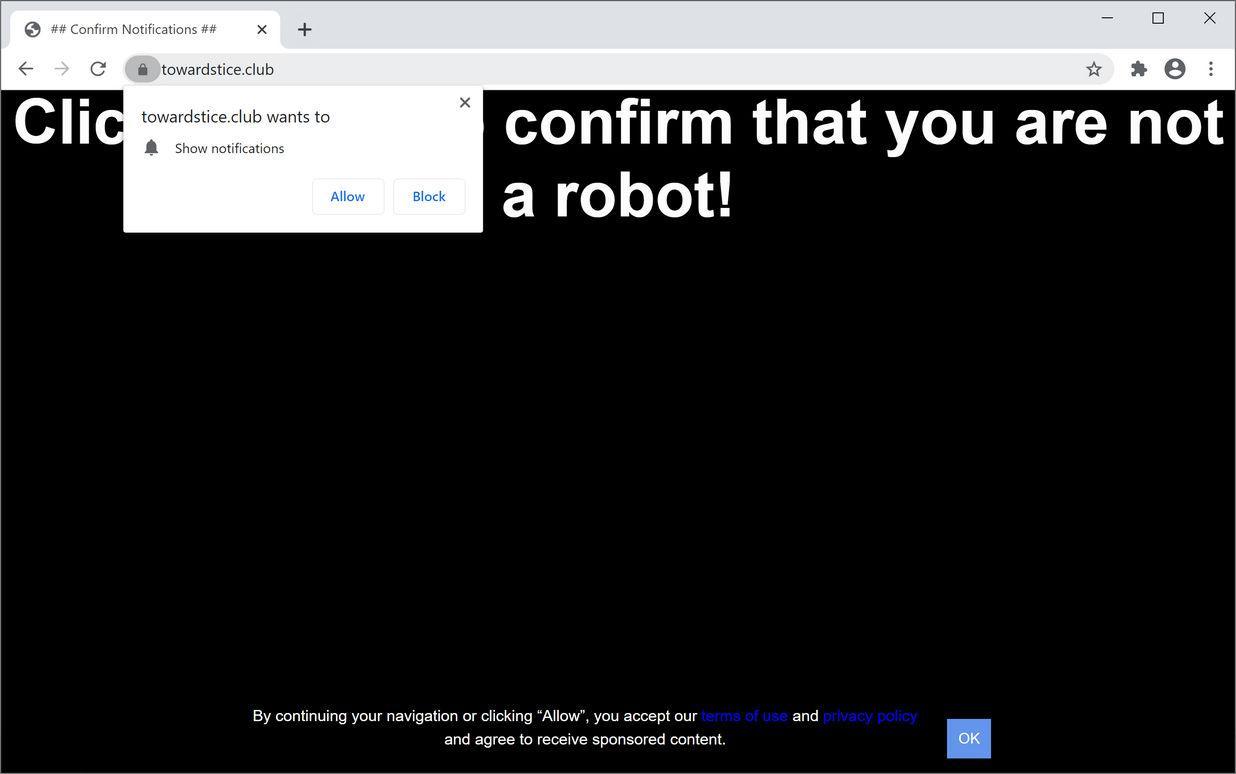Allow notifications from towardstice.club
Screen dimensions: 1236x774
(x=347, y=196)
